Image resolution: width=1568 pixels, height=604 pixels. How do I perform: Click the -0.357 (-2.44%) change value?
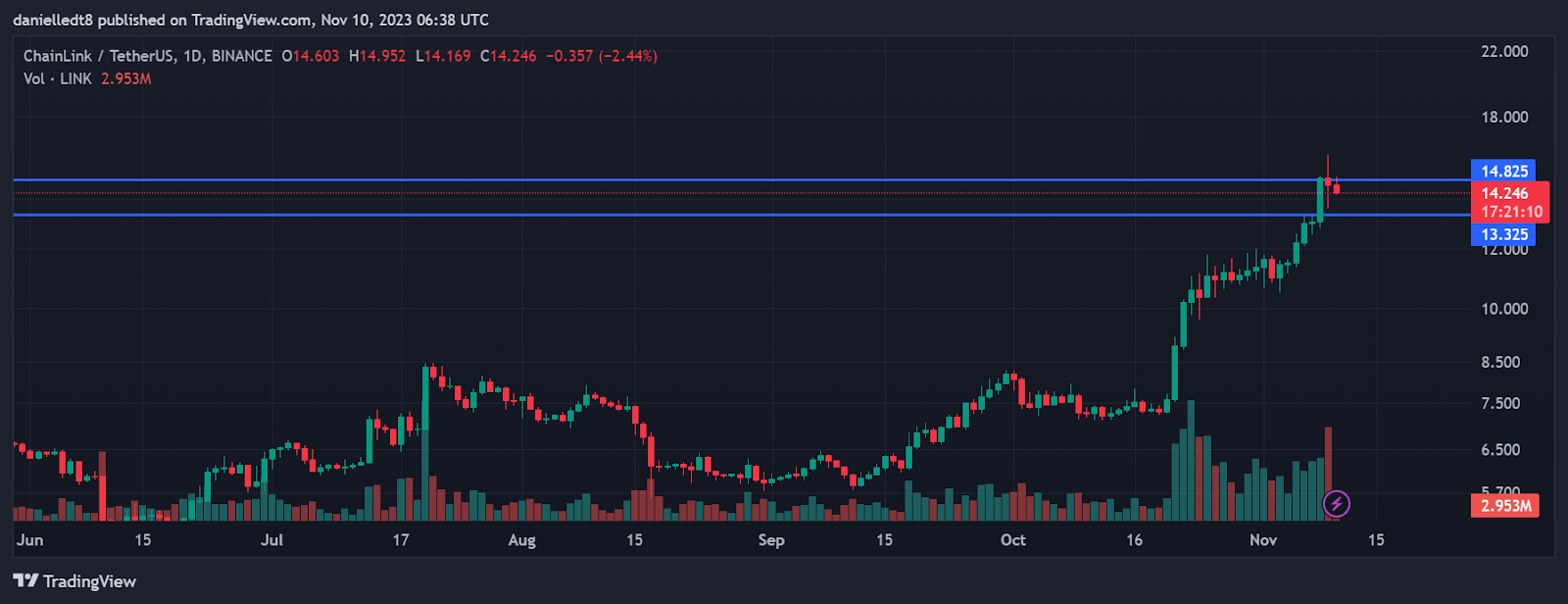[x=601, y=56]
